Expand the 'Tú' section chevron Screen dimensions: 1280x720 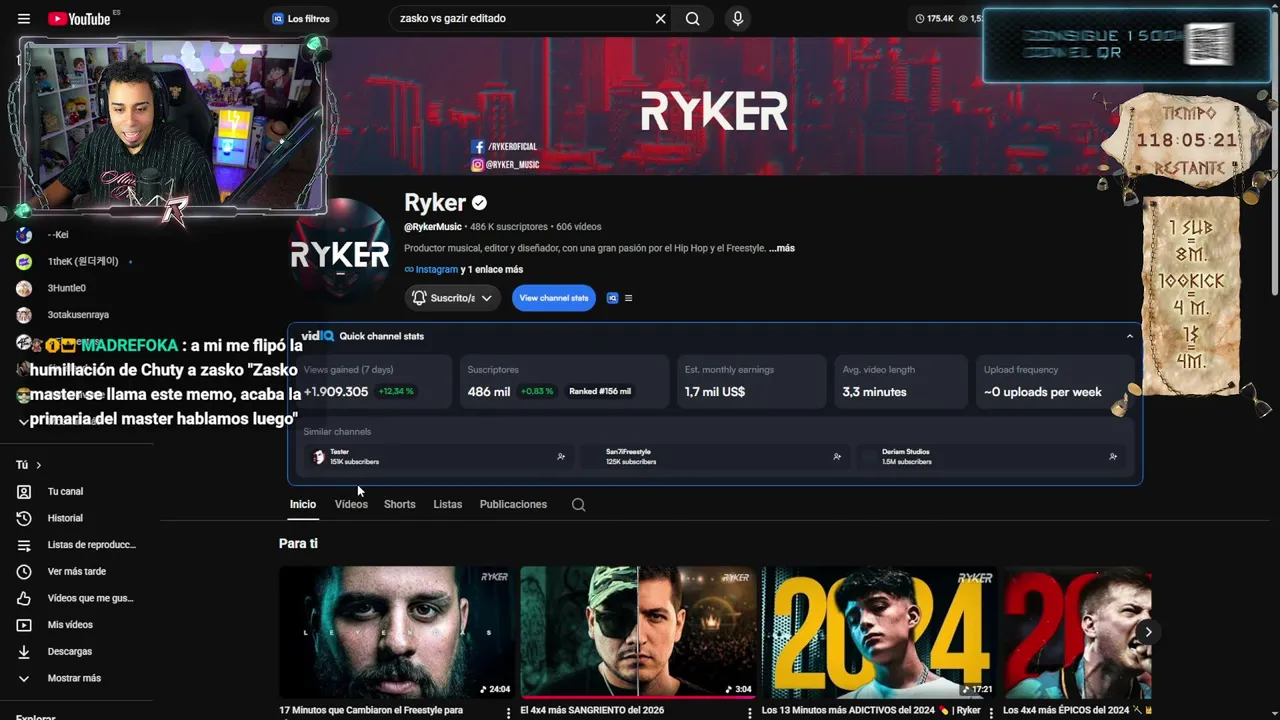click(38, 465)
